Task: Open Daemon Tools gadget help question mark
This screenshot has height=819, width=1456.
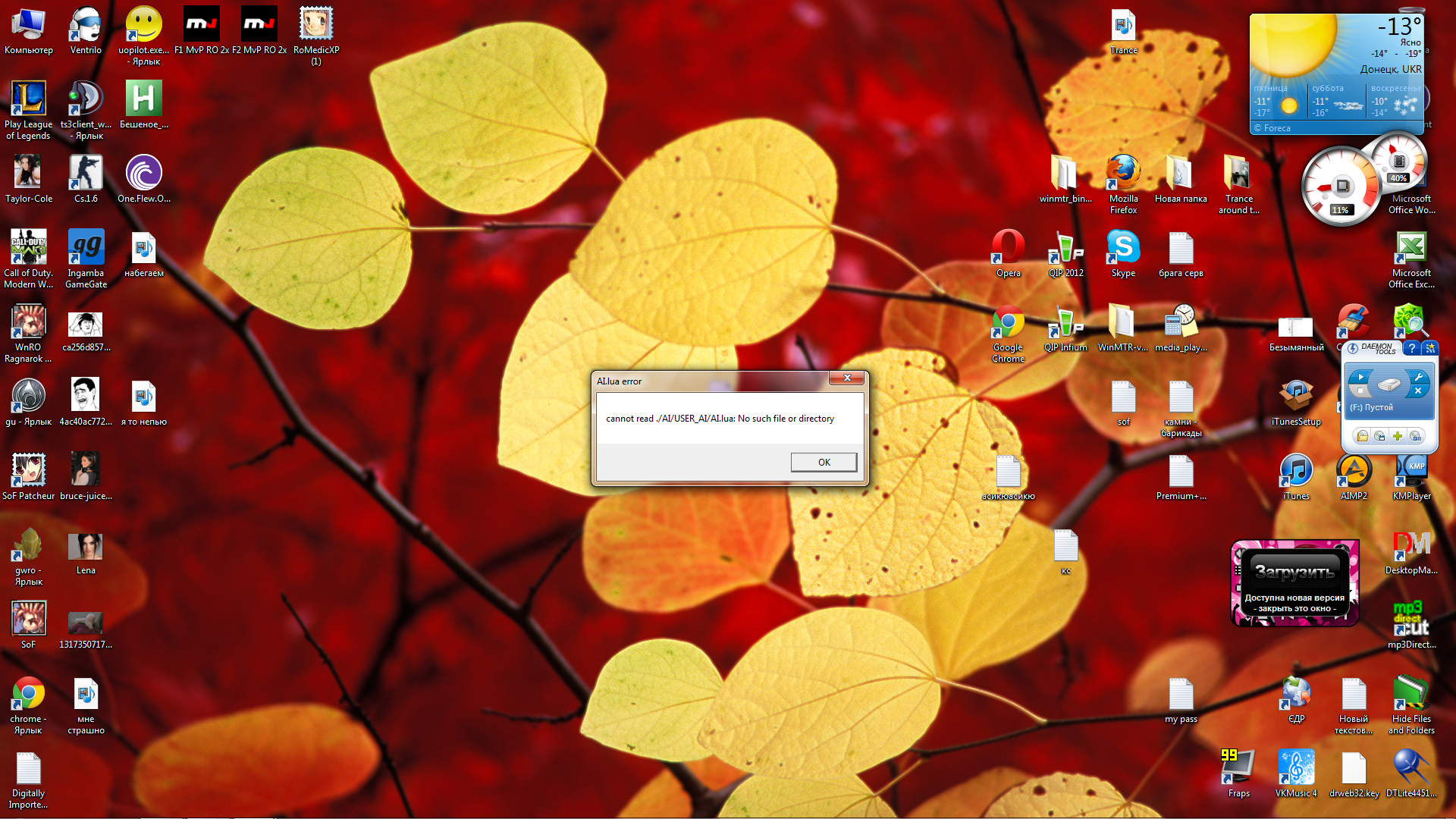Action: (1411, 347)
